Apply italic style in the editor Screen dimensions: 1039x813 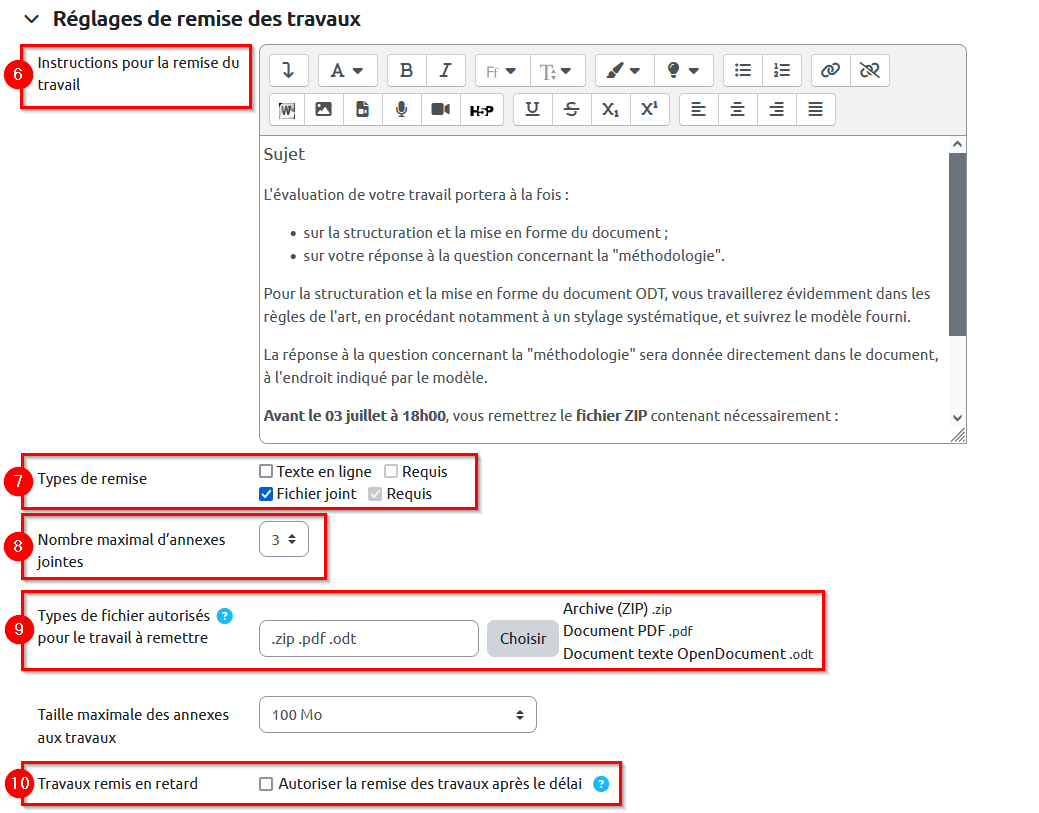click(445, 70)
